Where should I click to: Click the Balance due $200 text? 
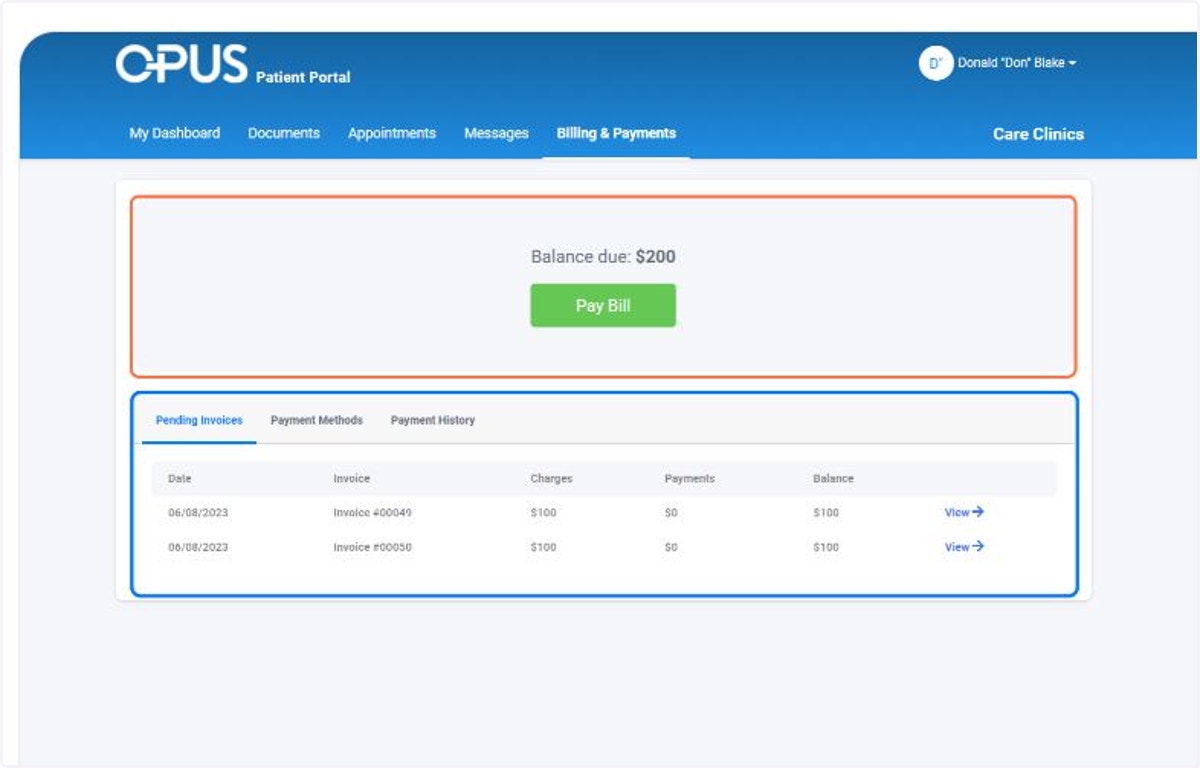tap(603, 257)
